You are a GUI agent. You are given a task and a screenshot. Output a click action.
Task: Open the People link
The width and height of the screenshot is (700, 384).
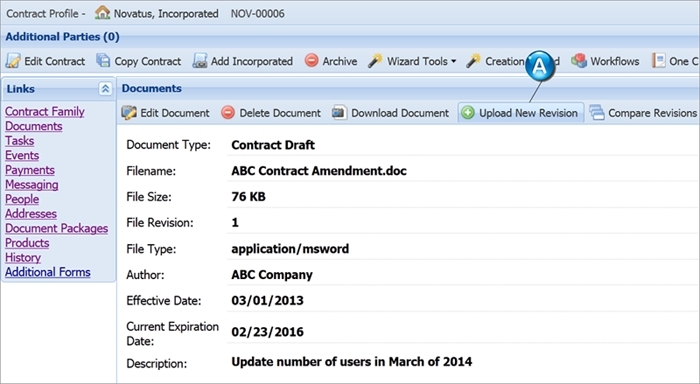tap(22, 199)
